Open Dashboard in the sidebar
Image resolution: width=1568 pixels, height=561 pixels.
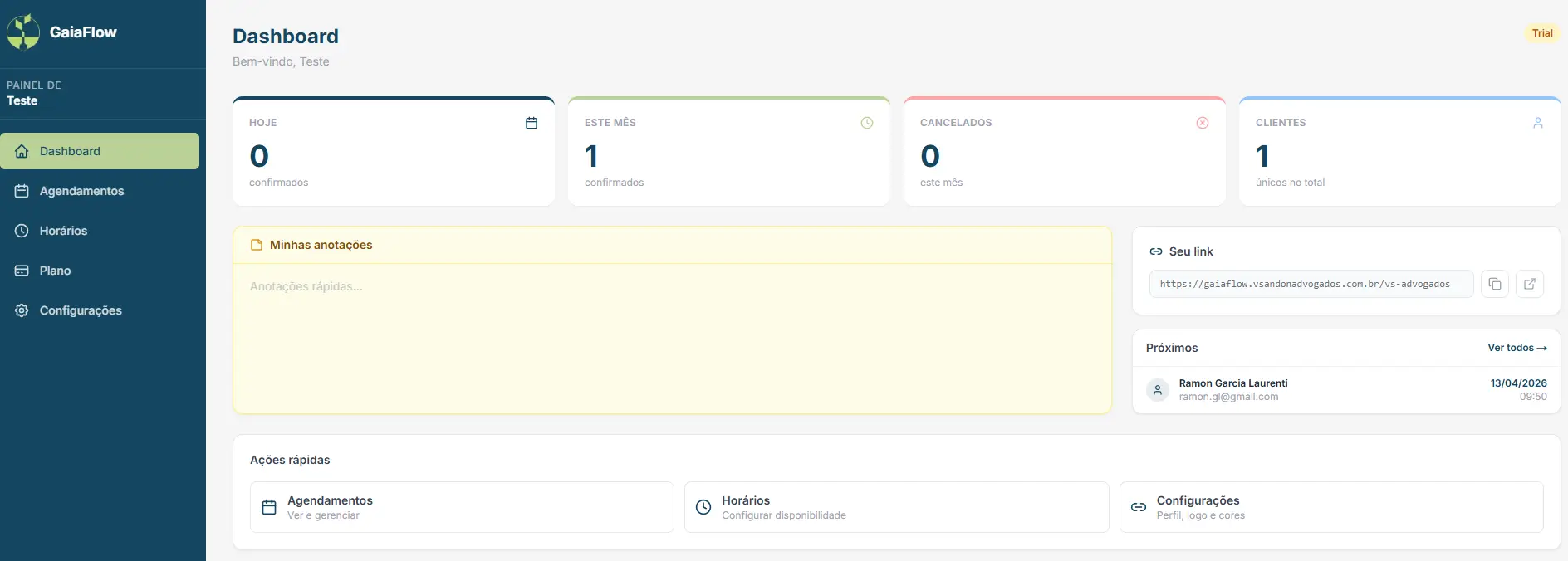[x=100, y=151]
